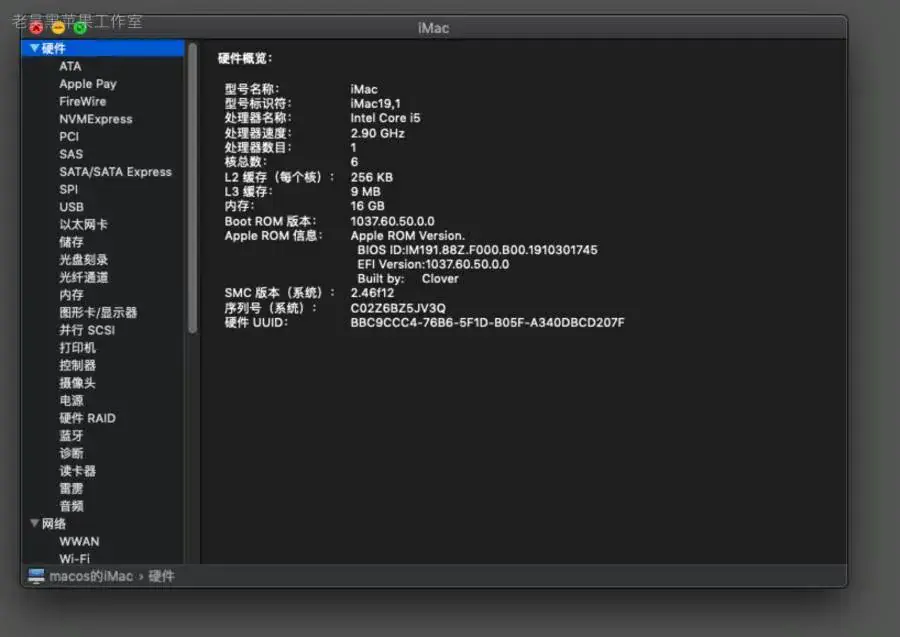
Task: Click memory value 16 GB
Action: coord(367,206)
